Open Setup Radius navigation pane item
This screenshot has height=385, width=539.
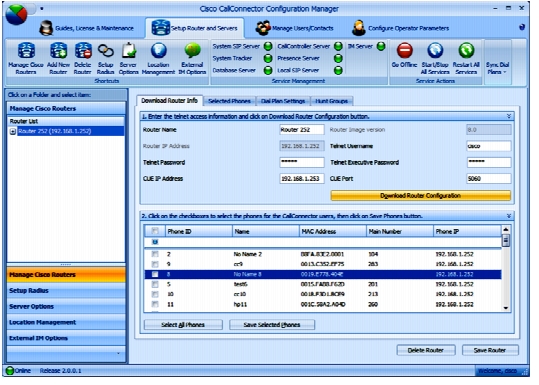tap(66, 291)
